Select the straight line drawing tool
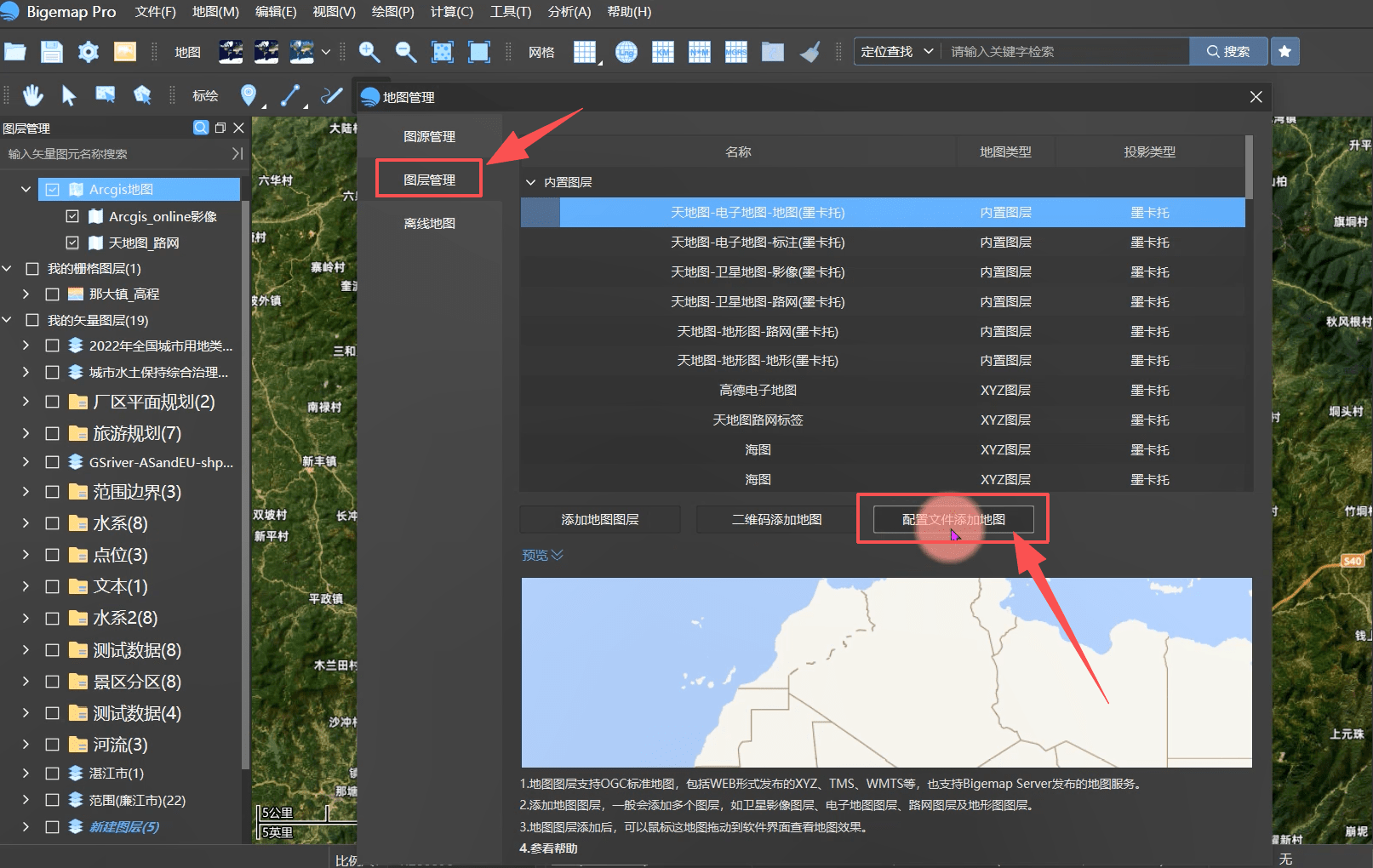This screenshot has height=868, width=1373. (x=290, y=95)
